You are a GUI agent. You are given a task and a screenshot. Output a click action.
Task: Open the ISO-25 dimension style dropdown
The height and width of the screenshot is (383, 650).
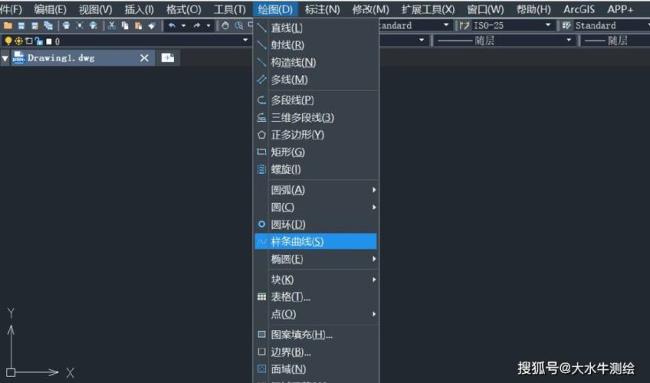(548, 25)
